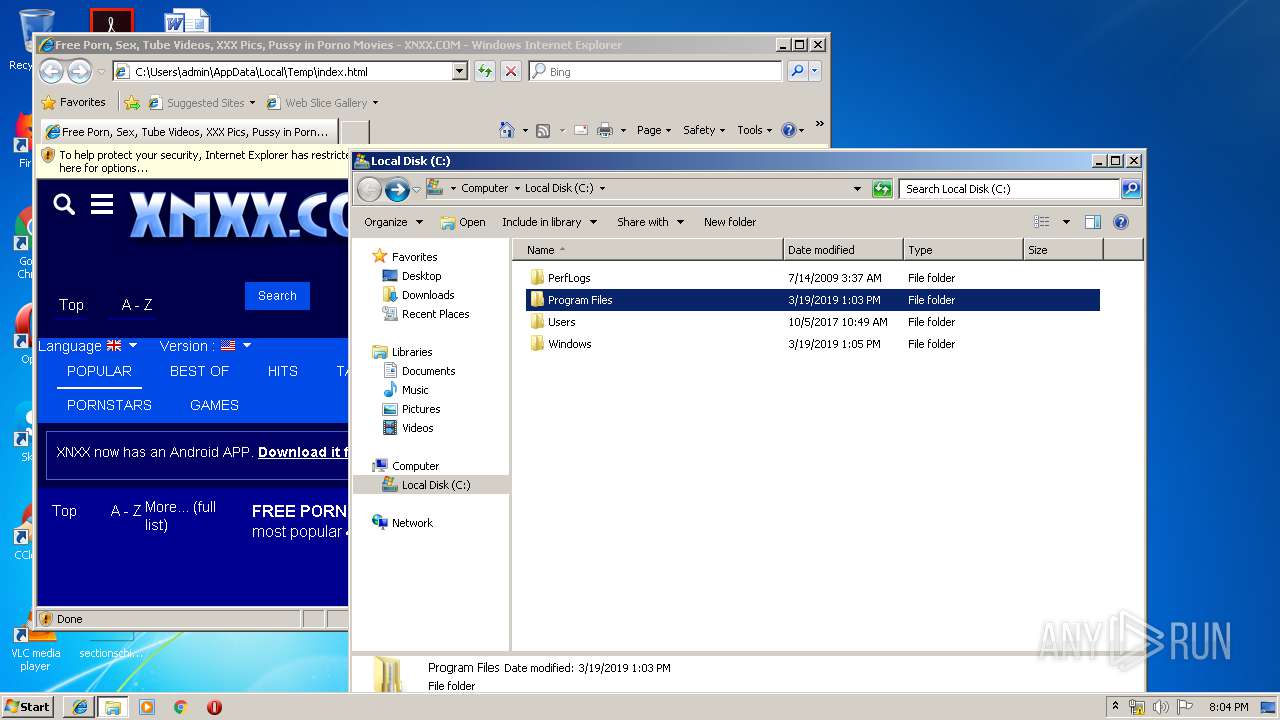Sort by the Date modified column header
The width and height of the screenshot is (1280, 720).
tap(843, 250)
